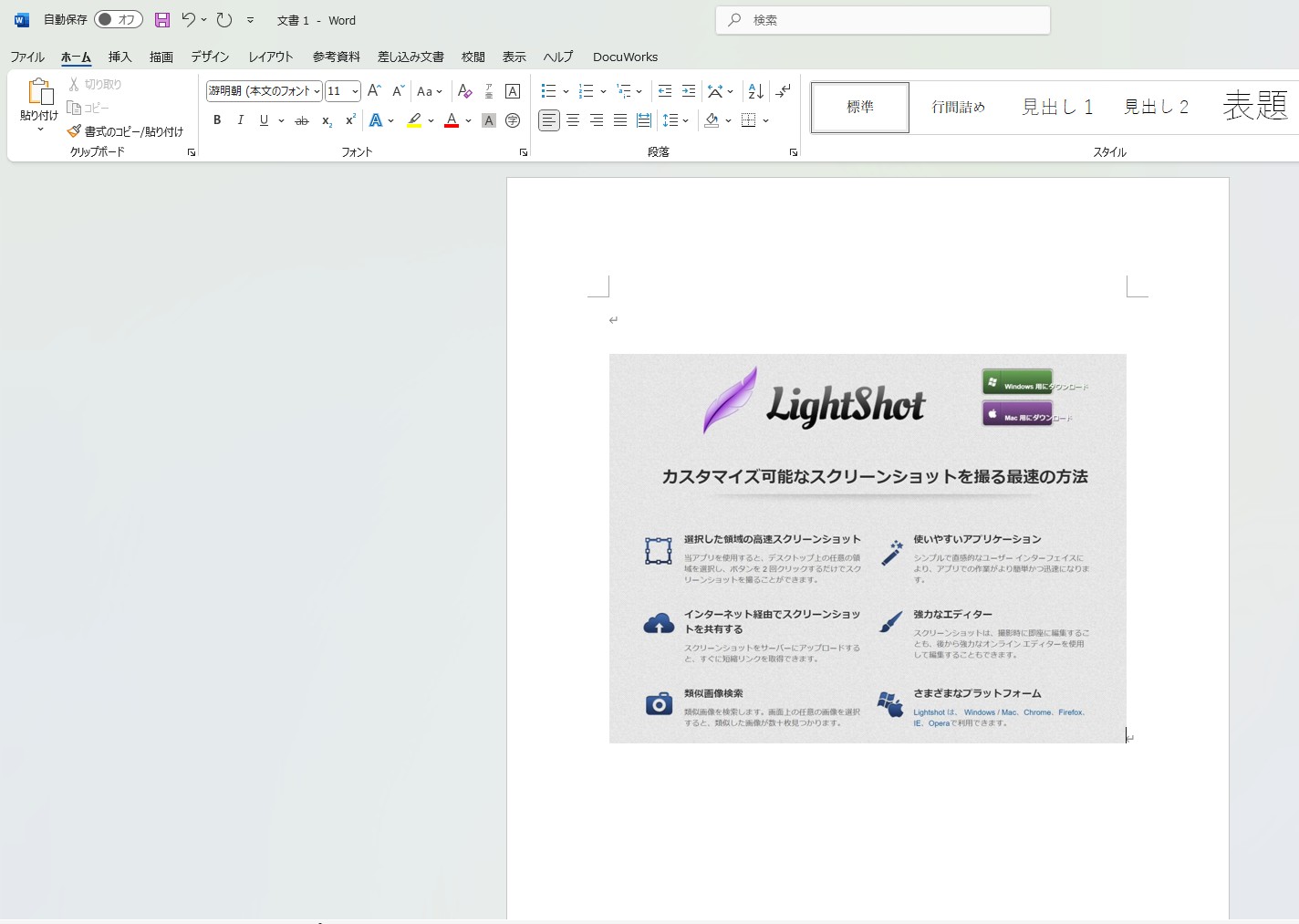Toggle the AutoSave switch
1299x924 pixels.
tap(119, 20)
